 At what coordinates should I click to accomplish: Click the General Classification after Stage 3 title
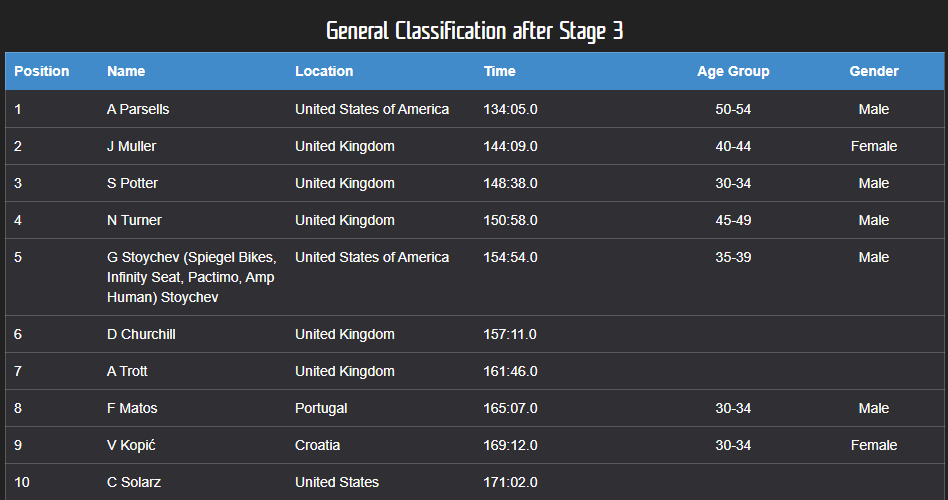point(474,31)
